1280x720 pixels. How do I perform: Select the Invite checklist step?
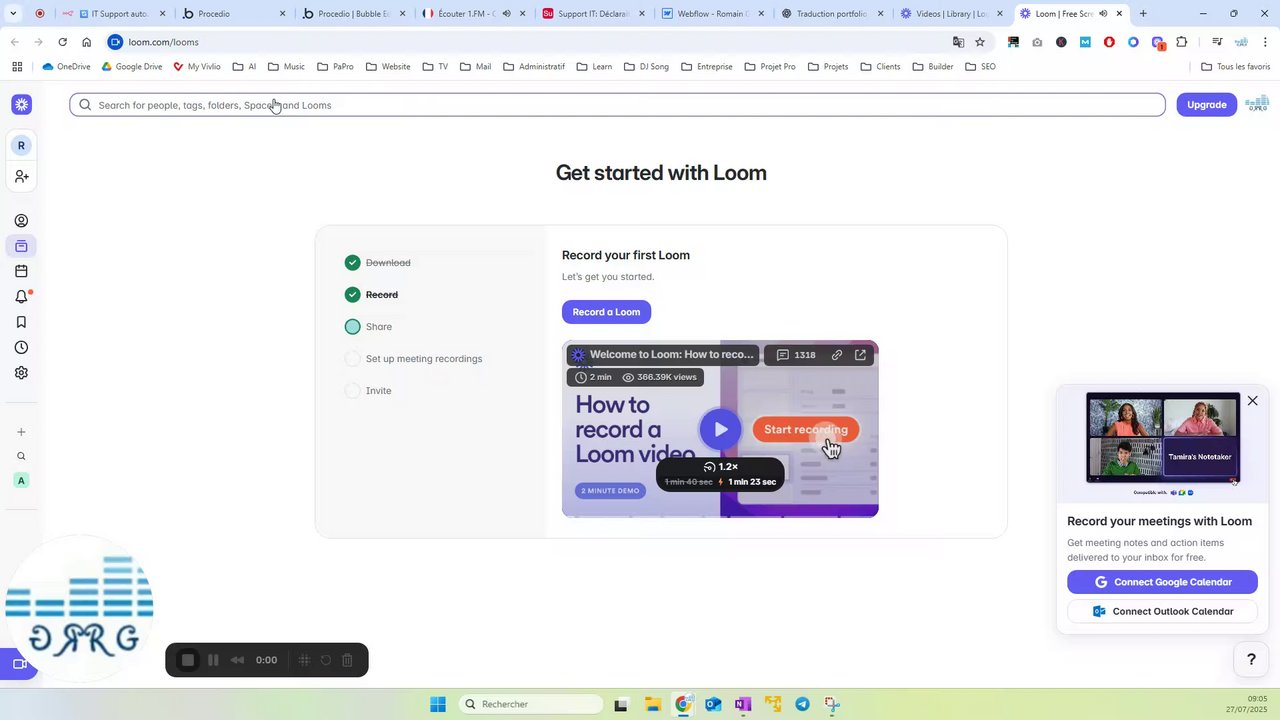tap(368, 391)
